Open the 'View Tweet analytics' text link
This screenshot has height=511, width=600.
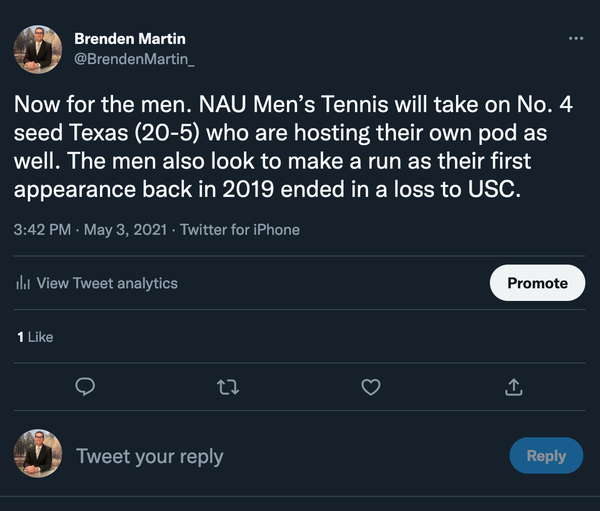click(x=107, y=283)
